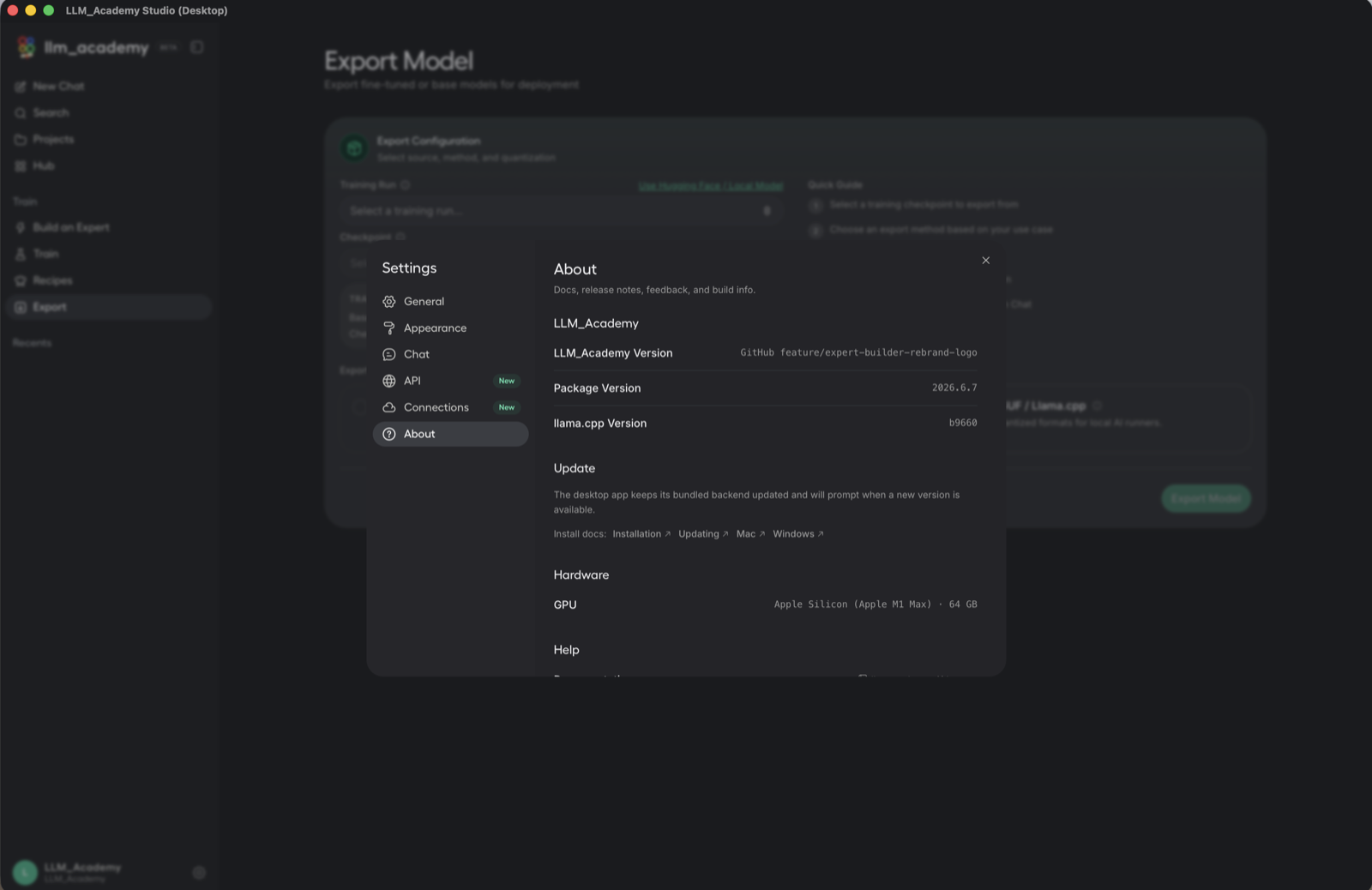Open API settings via the globe icon

(389, 381)
